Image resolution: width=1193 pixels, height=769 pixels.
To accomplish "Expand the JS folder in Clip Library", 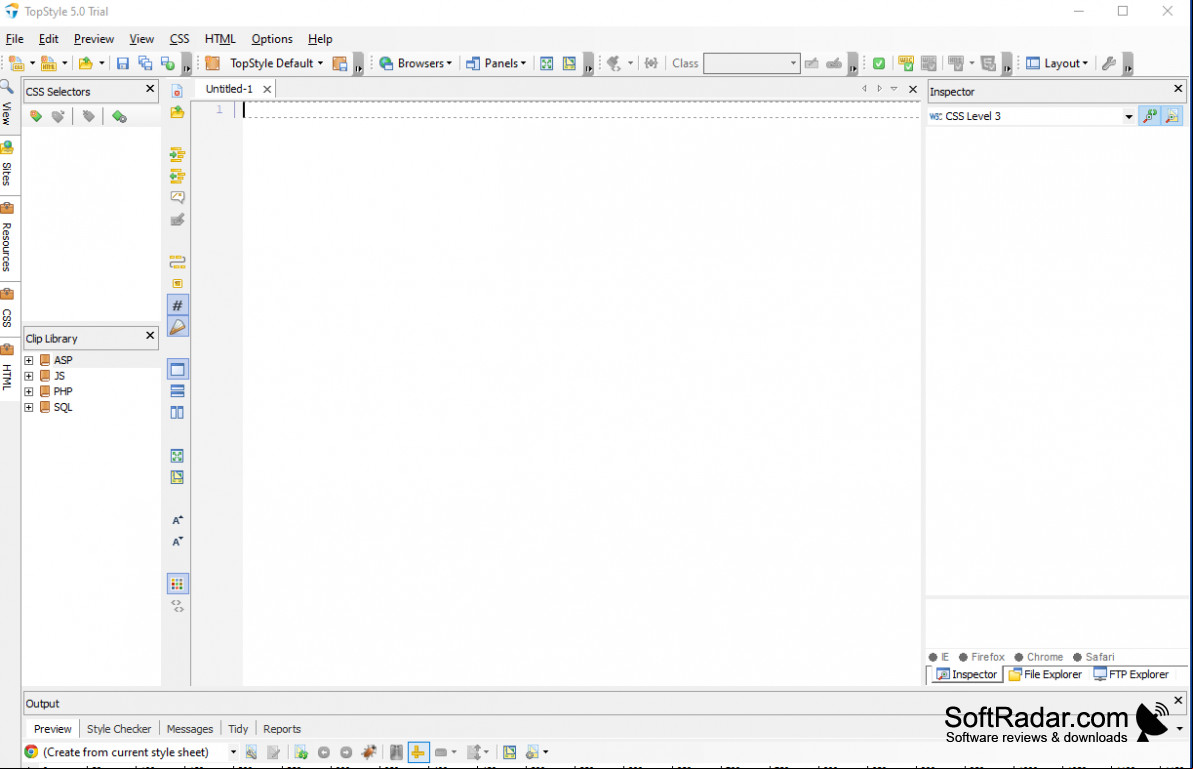I will pyautogui.click(x=29, y=376).
